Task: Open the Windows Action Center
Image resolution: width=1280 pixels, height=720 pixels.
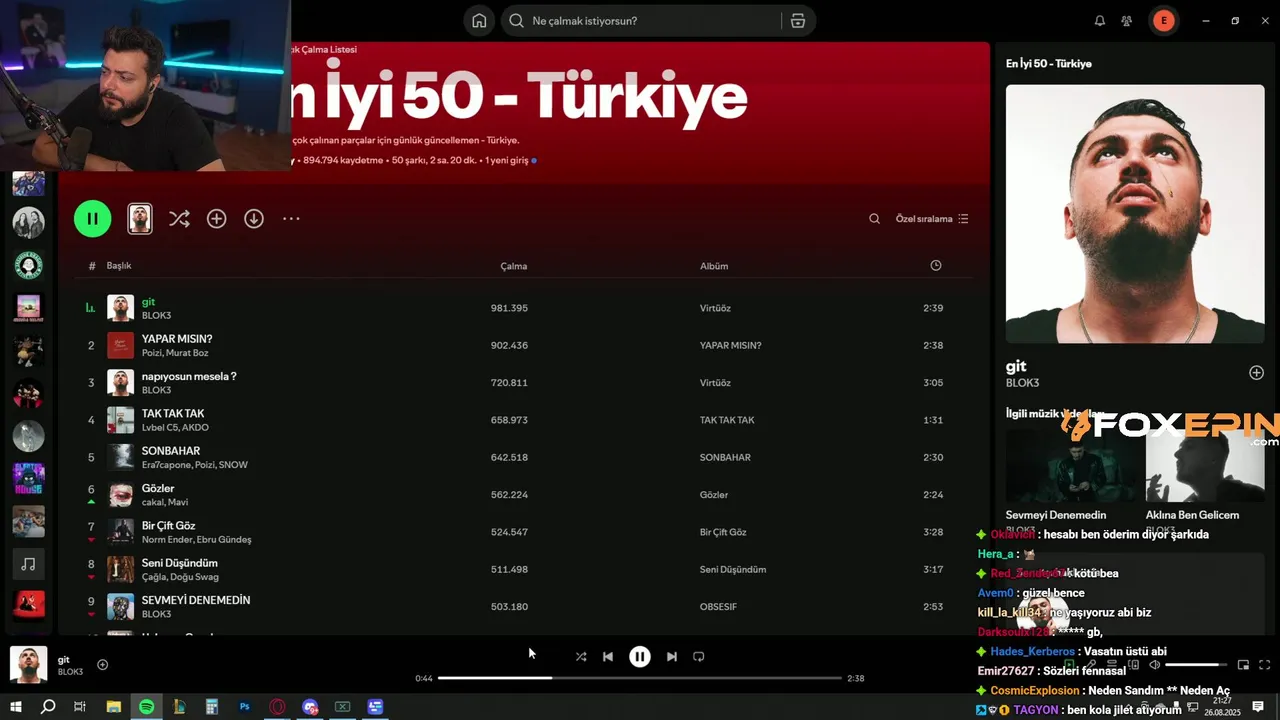Action: pos(1258,707)
